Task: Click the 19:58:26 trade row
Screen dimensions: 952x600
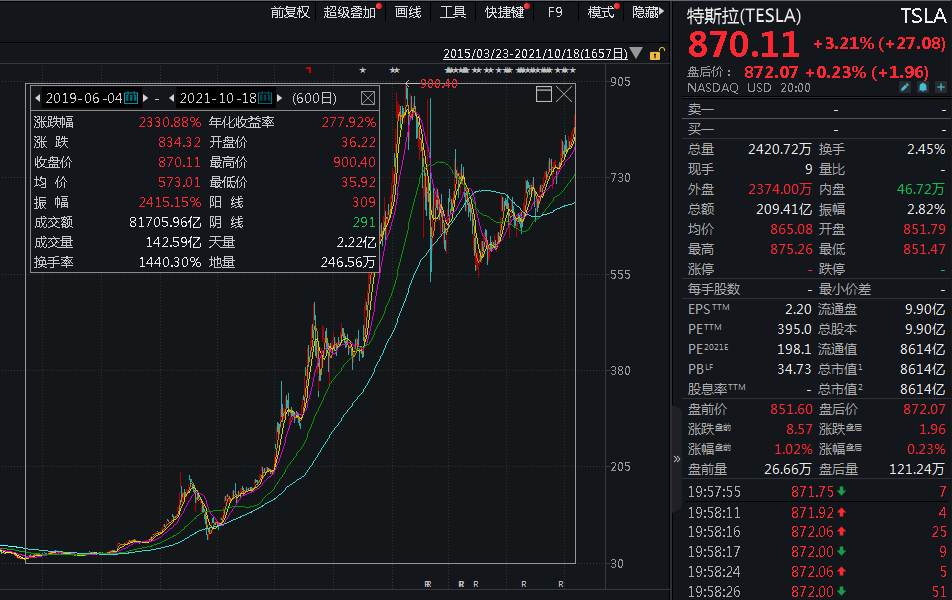Action: click(817, 591)
